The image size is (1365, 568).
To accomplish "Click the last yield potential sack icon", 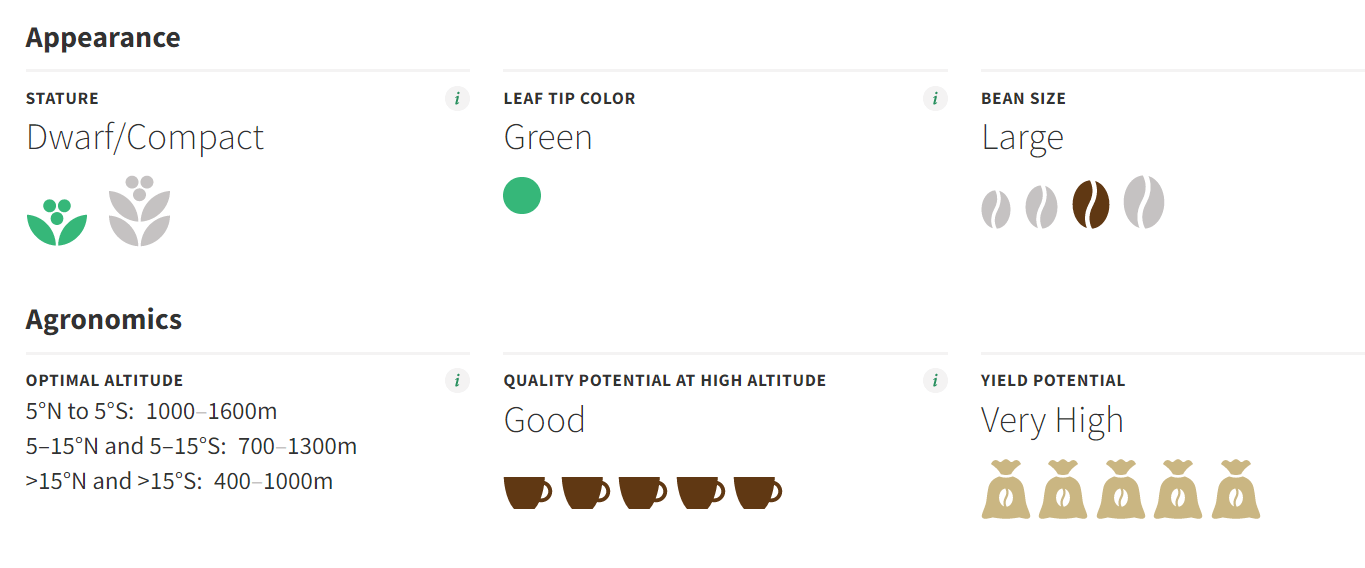I will pyautogui.click(x=1236, y=489).
